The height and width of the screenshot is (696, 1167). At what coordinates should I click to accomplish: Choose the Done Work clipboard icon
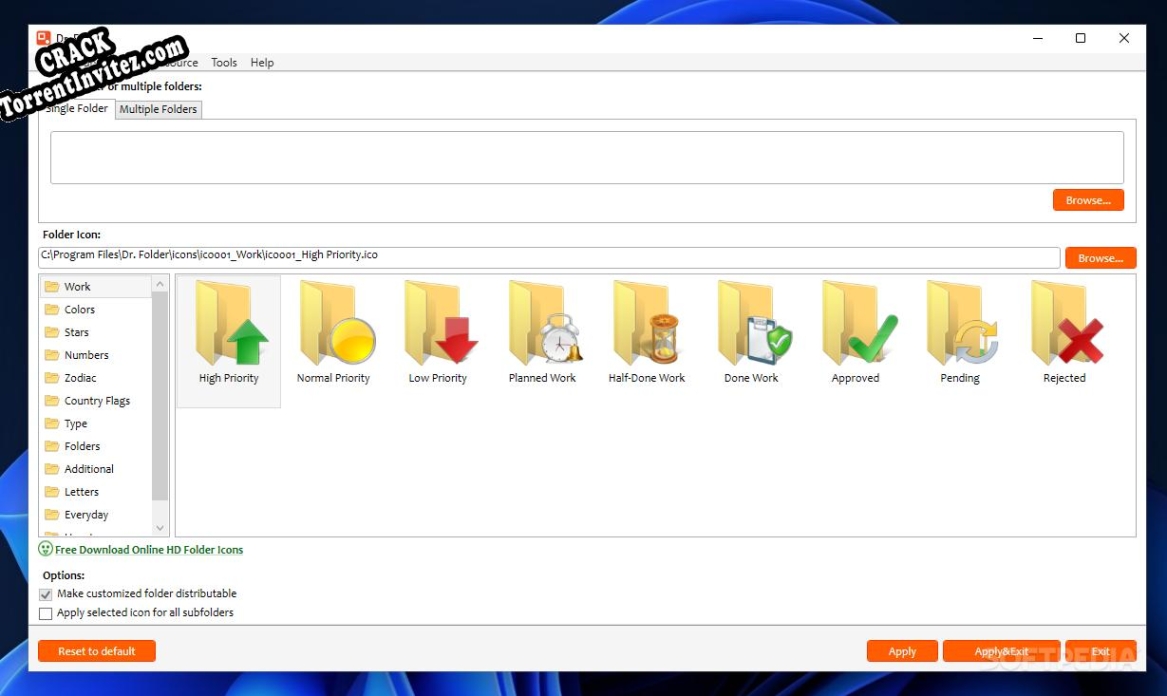click(x=751, y=330)
